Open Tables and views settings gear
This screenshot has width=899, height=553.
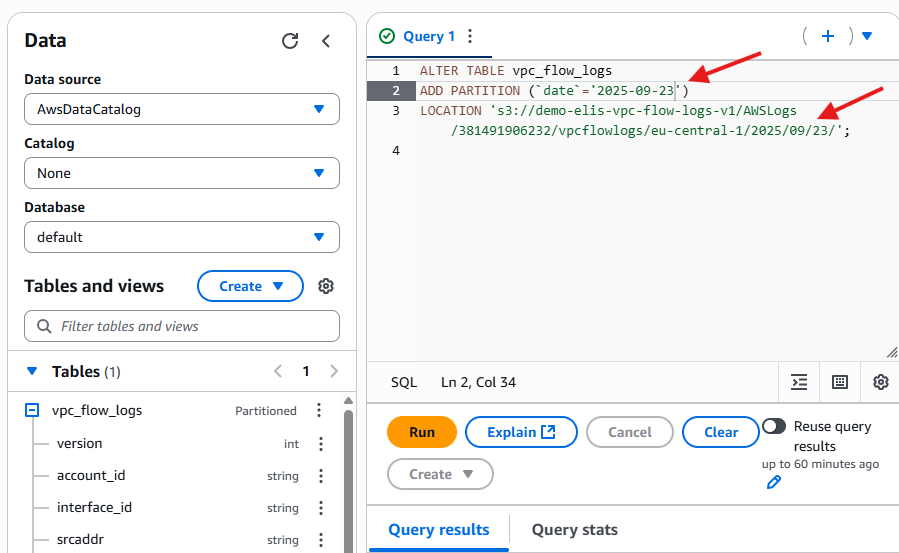(x=326, y=286)
